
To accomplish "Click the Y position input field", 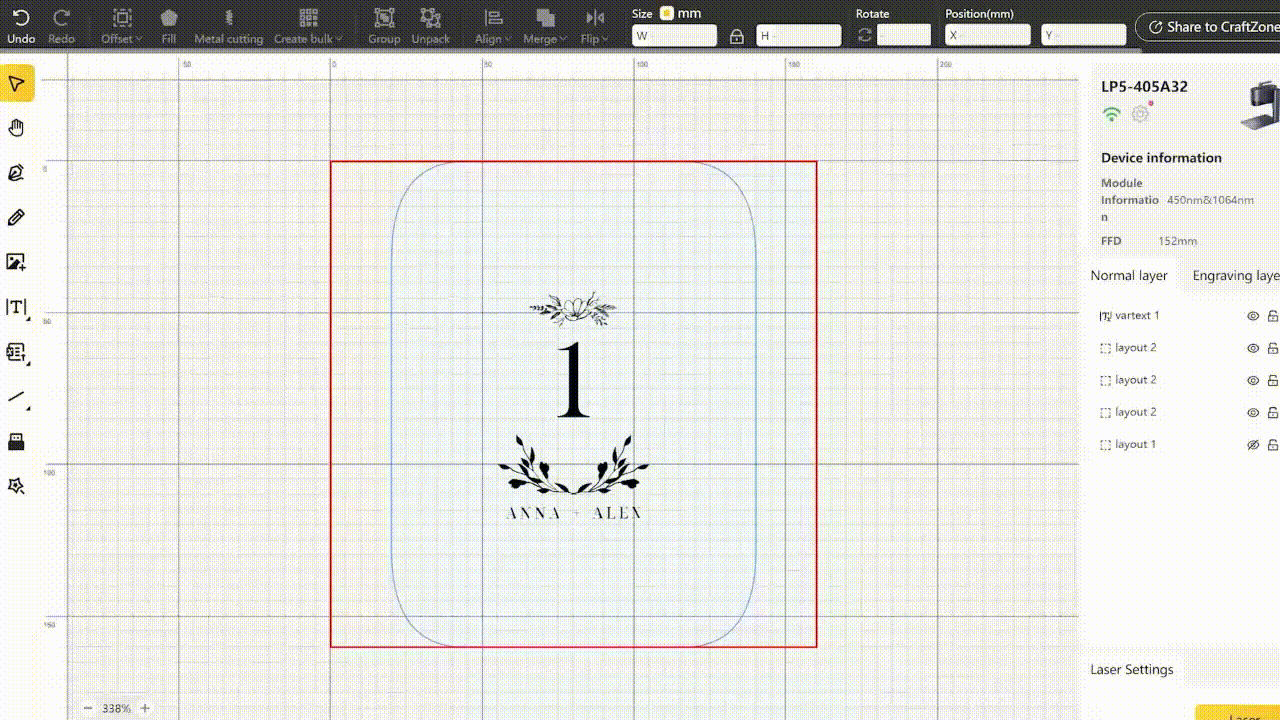I will click(x=1084, y=36).
